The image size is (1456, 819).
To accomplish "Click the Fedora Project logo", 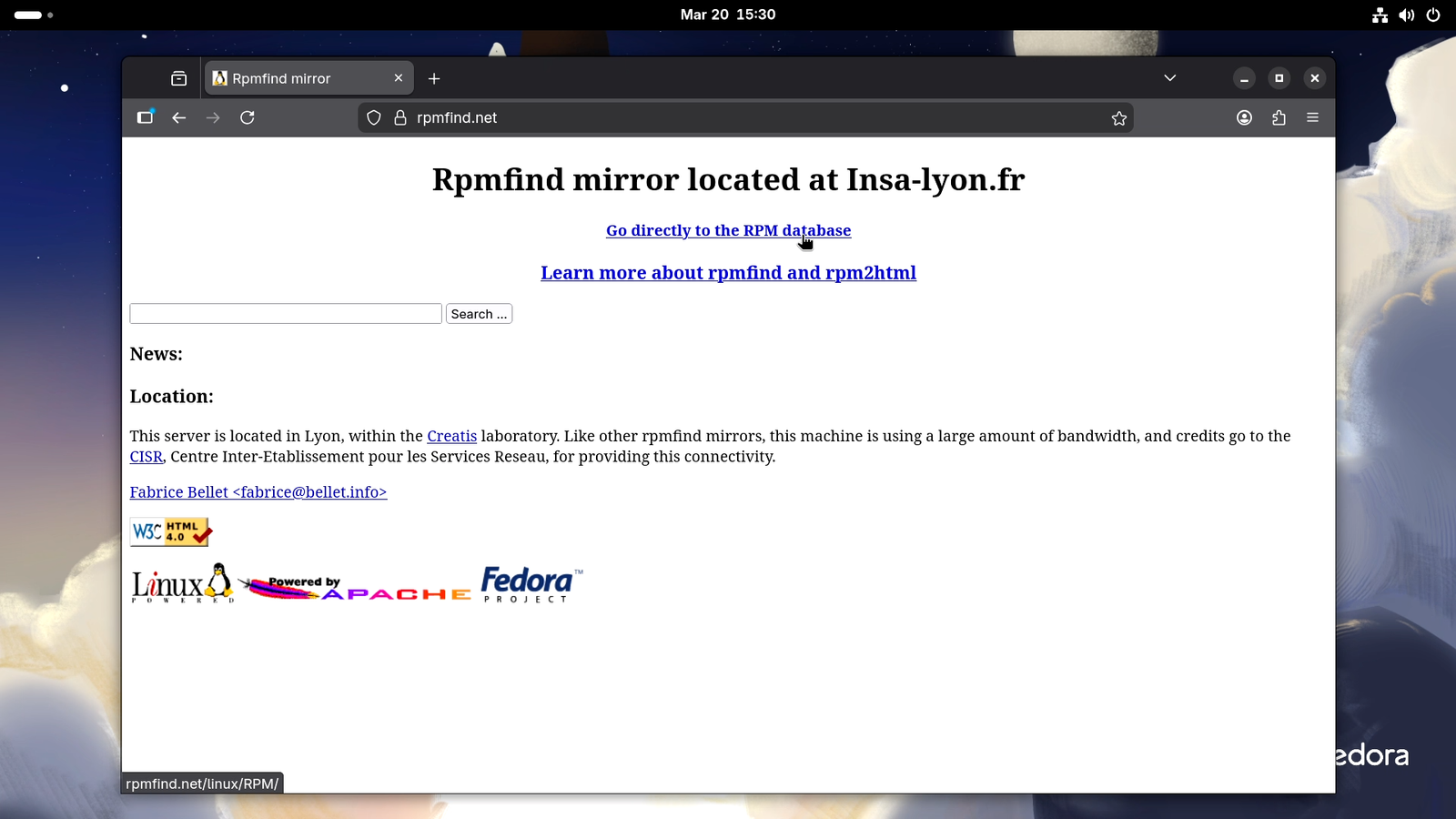I will [x=532, y=584].
